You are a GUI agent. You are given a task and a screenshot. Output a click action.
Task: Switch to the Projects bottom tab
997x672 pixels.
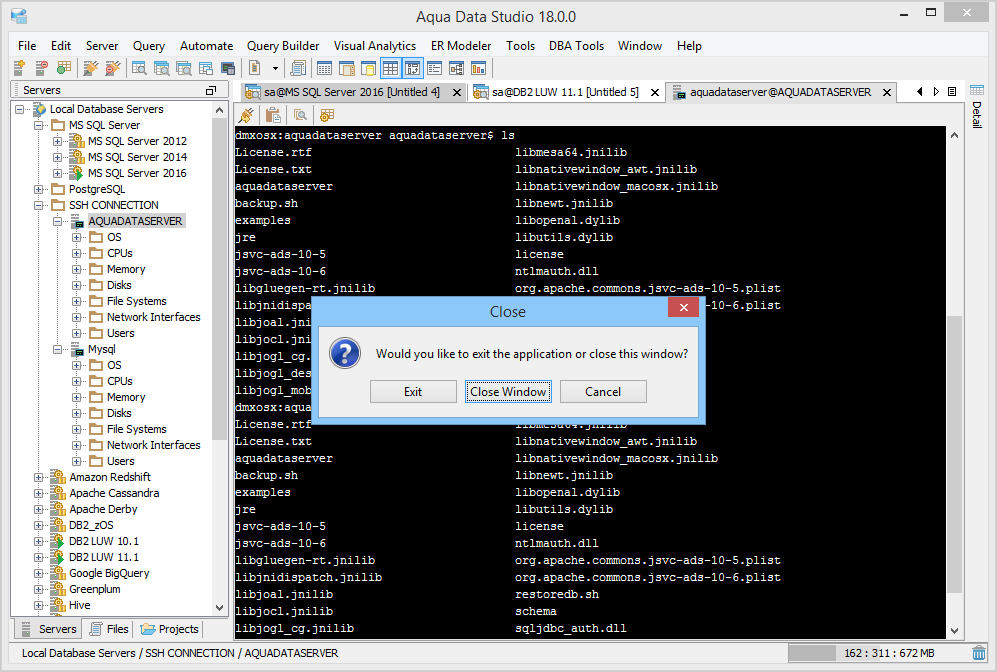tap(170, 629)
